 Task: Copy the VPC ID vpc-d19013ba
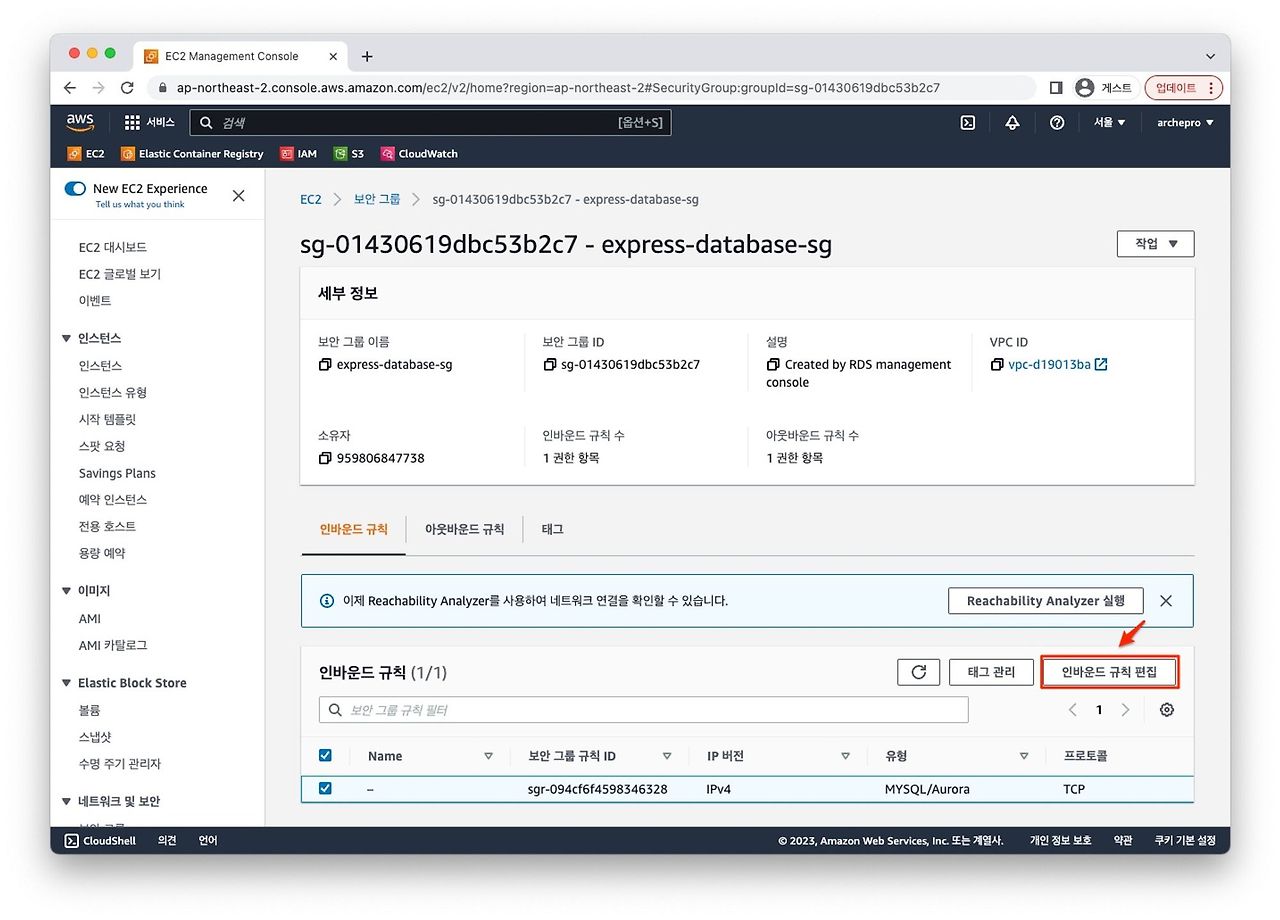click(997, 365)
